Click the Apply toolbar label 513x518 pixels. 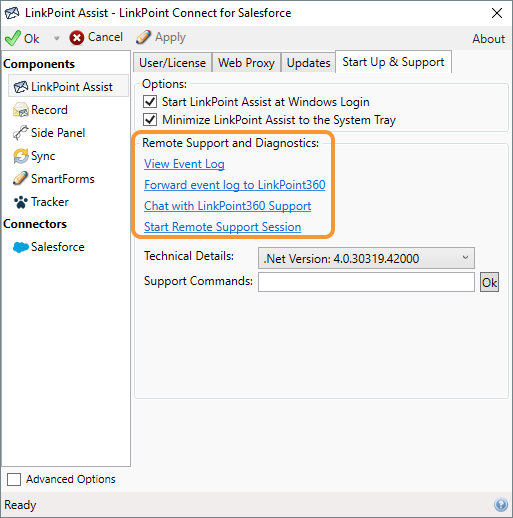(170, 38)
